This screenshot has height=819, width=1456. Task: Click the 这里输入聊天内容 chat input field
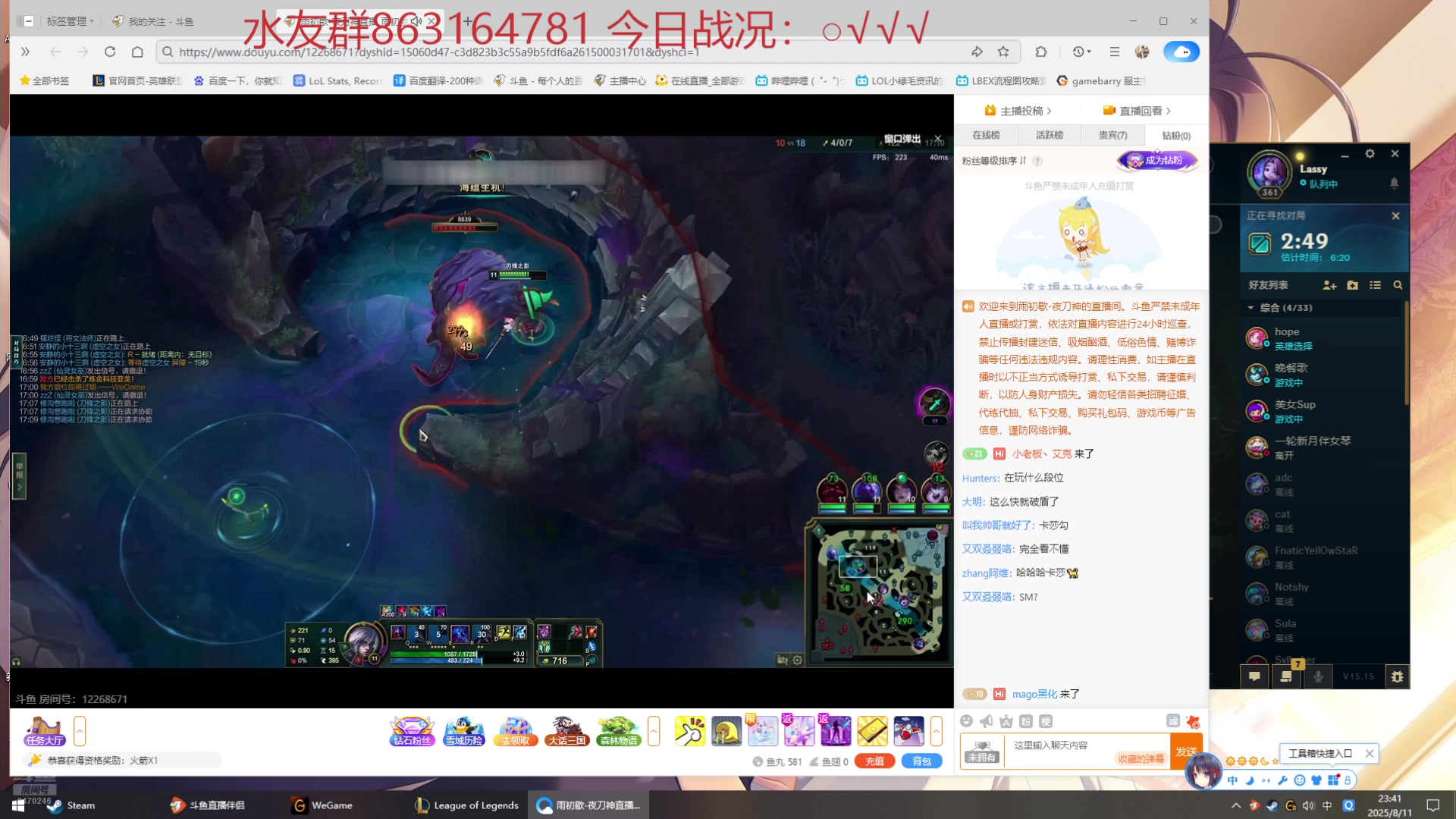(1086, 752)
